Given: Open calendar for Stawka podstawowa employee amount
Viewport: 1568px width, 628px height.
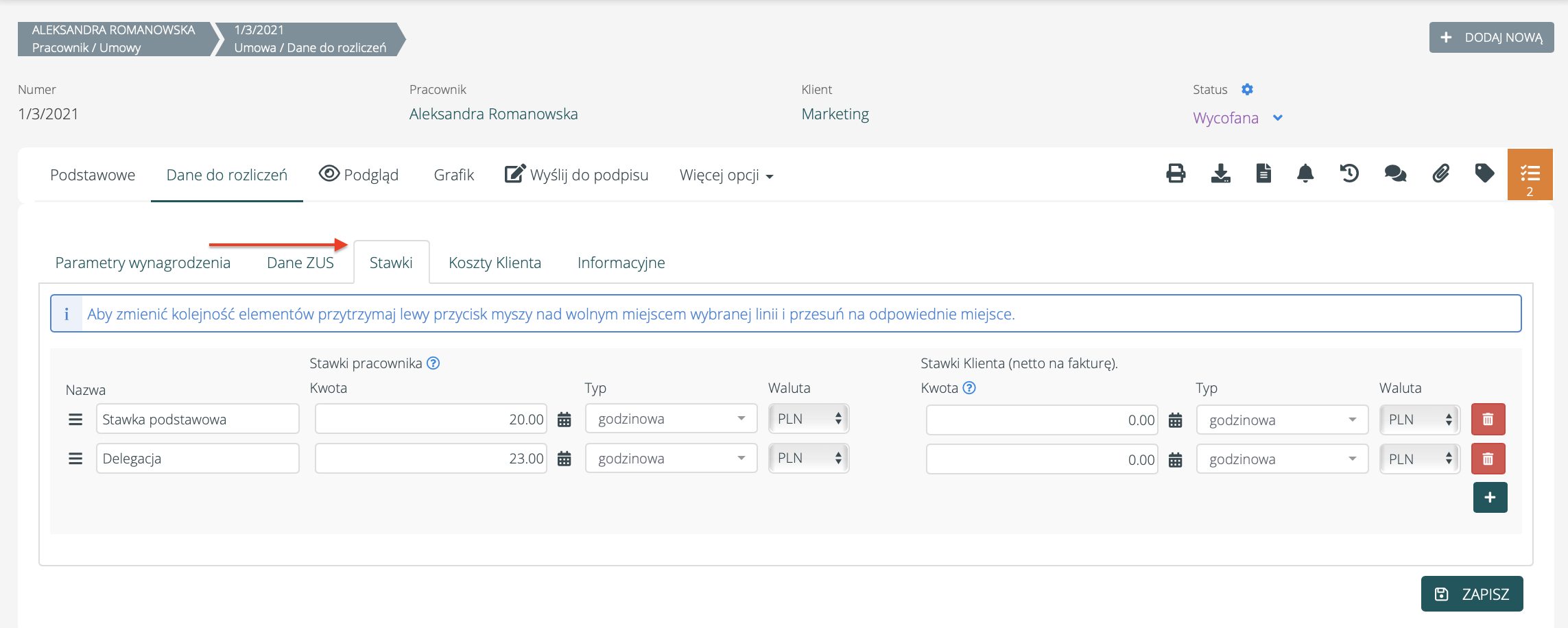Looking at the screenshot, I should (x=564, y=420).
